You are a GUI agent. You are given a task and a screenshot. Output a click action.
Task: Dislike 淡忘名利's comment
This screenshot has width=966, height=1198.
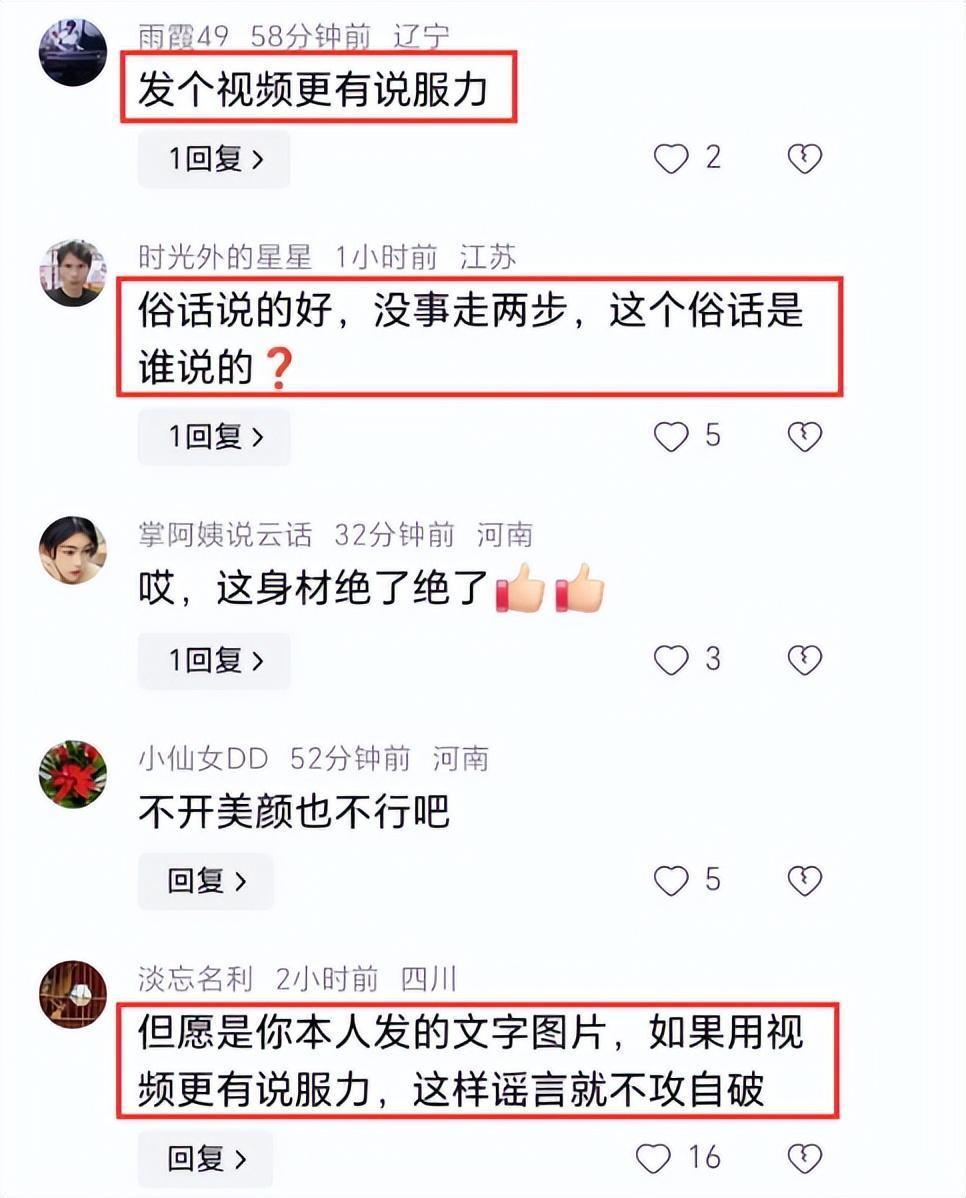click(x=804, y=1158)
